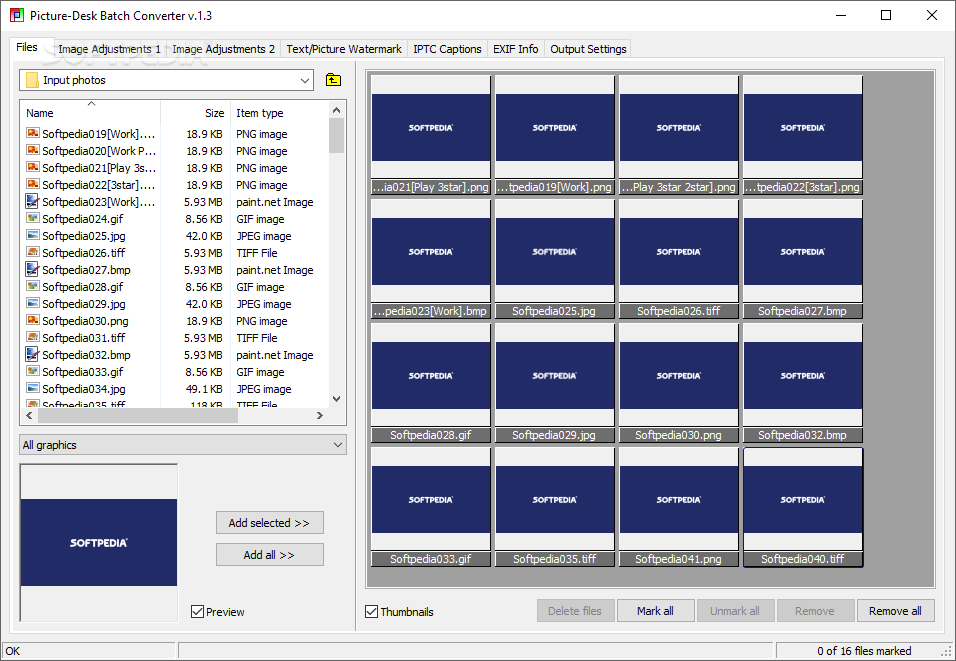The height and width of the screenshot is (661, 956).
Task: Open the Output Settings tab
Action: click(588, 49)
